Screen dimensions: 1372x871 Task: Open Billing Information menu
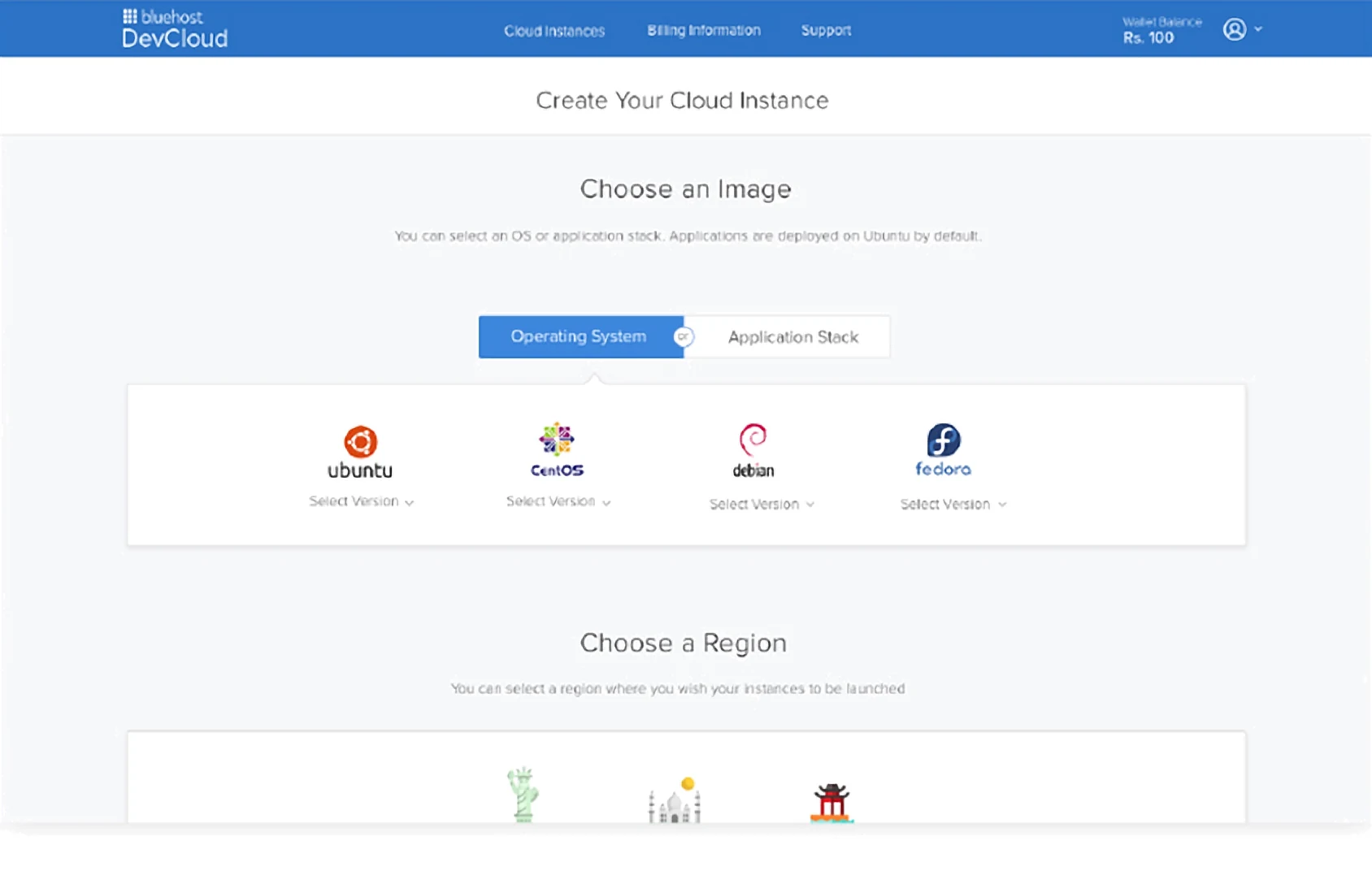(704, 30)
